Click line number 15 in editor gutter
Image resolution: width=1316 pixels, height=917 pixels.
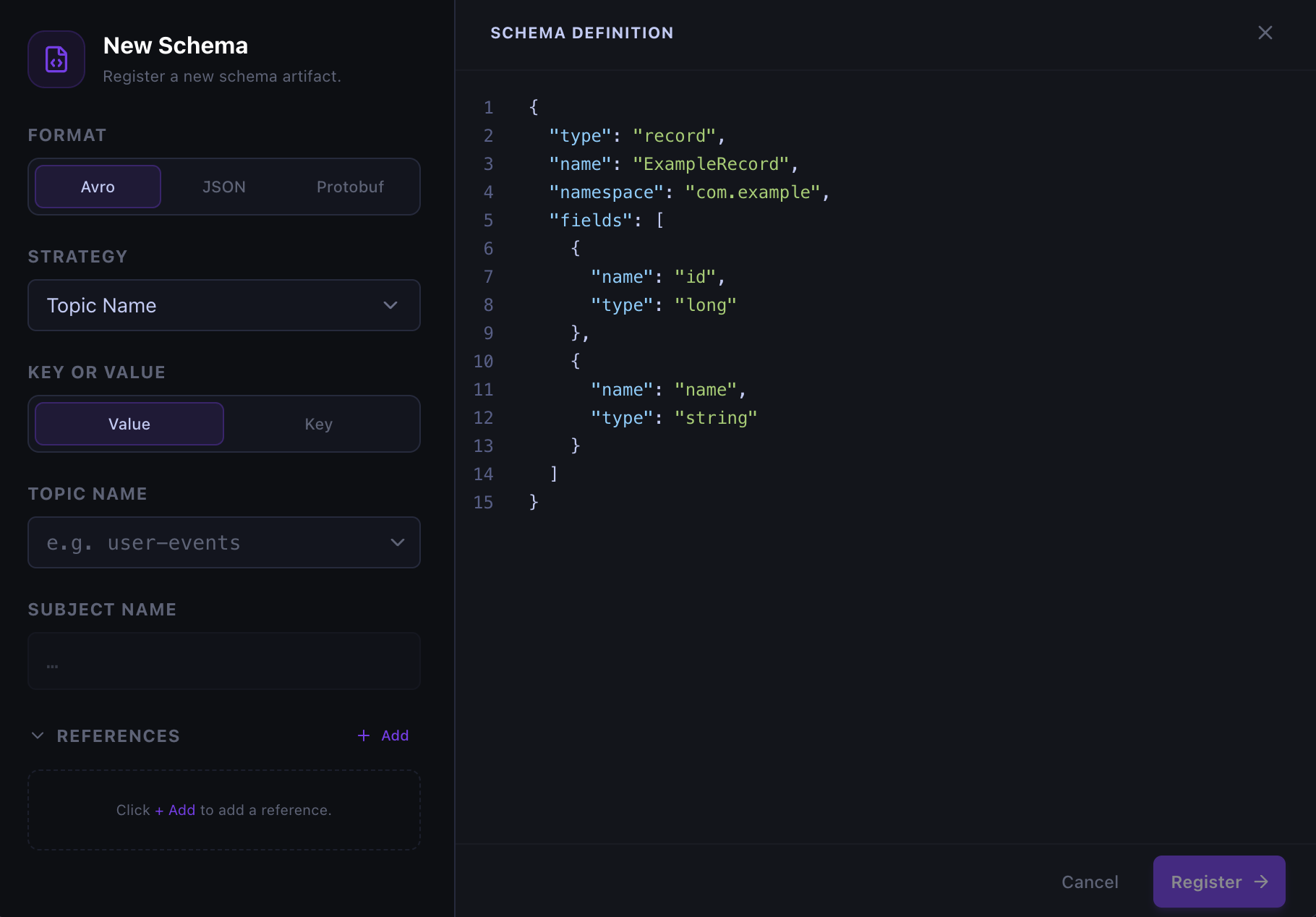pyautogui.click(x=483, y=503)
